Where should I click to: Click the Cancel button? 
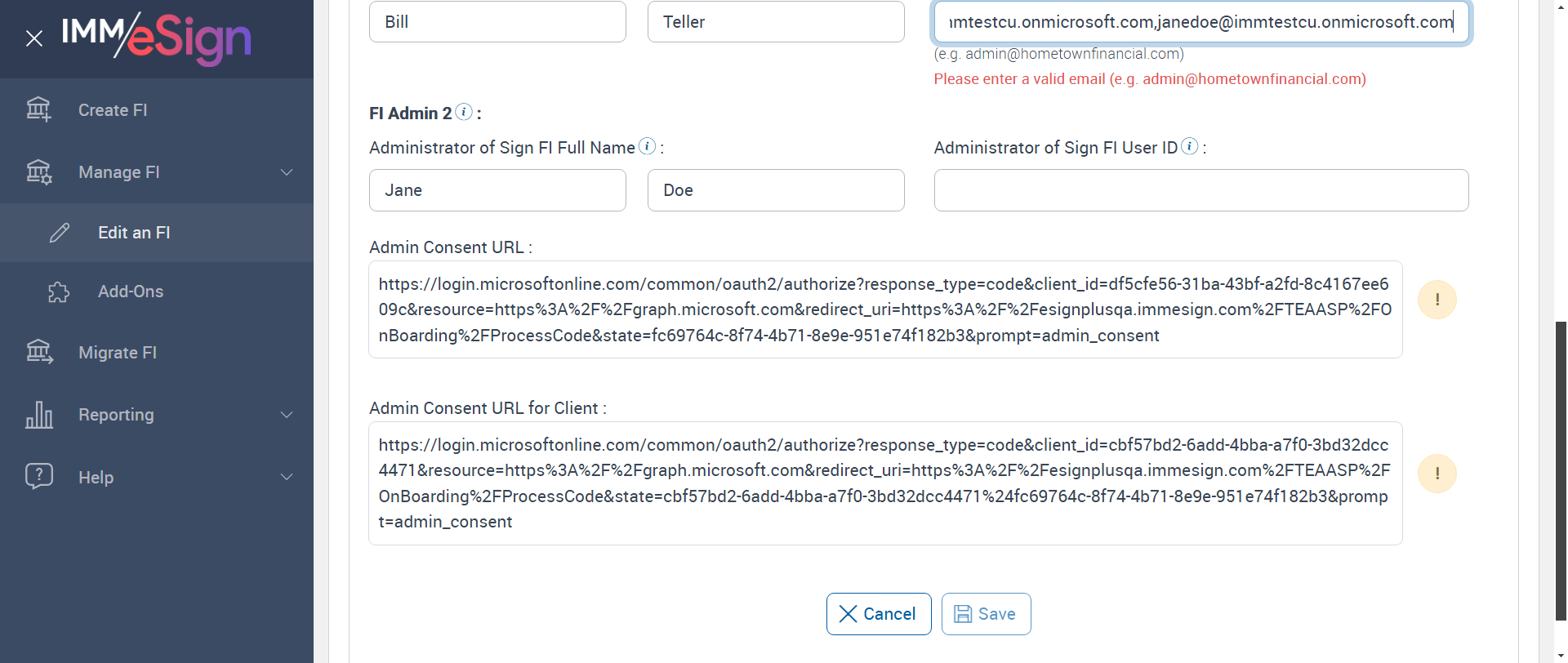point(878,614)
